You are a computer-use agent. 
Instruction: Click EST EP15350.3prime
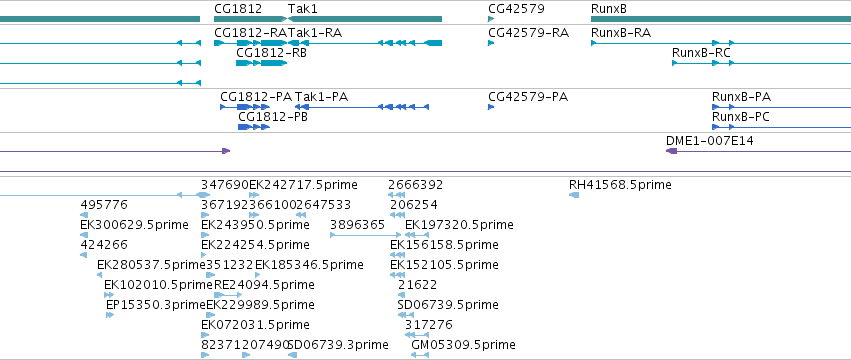tap(156, 305)
